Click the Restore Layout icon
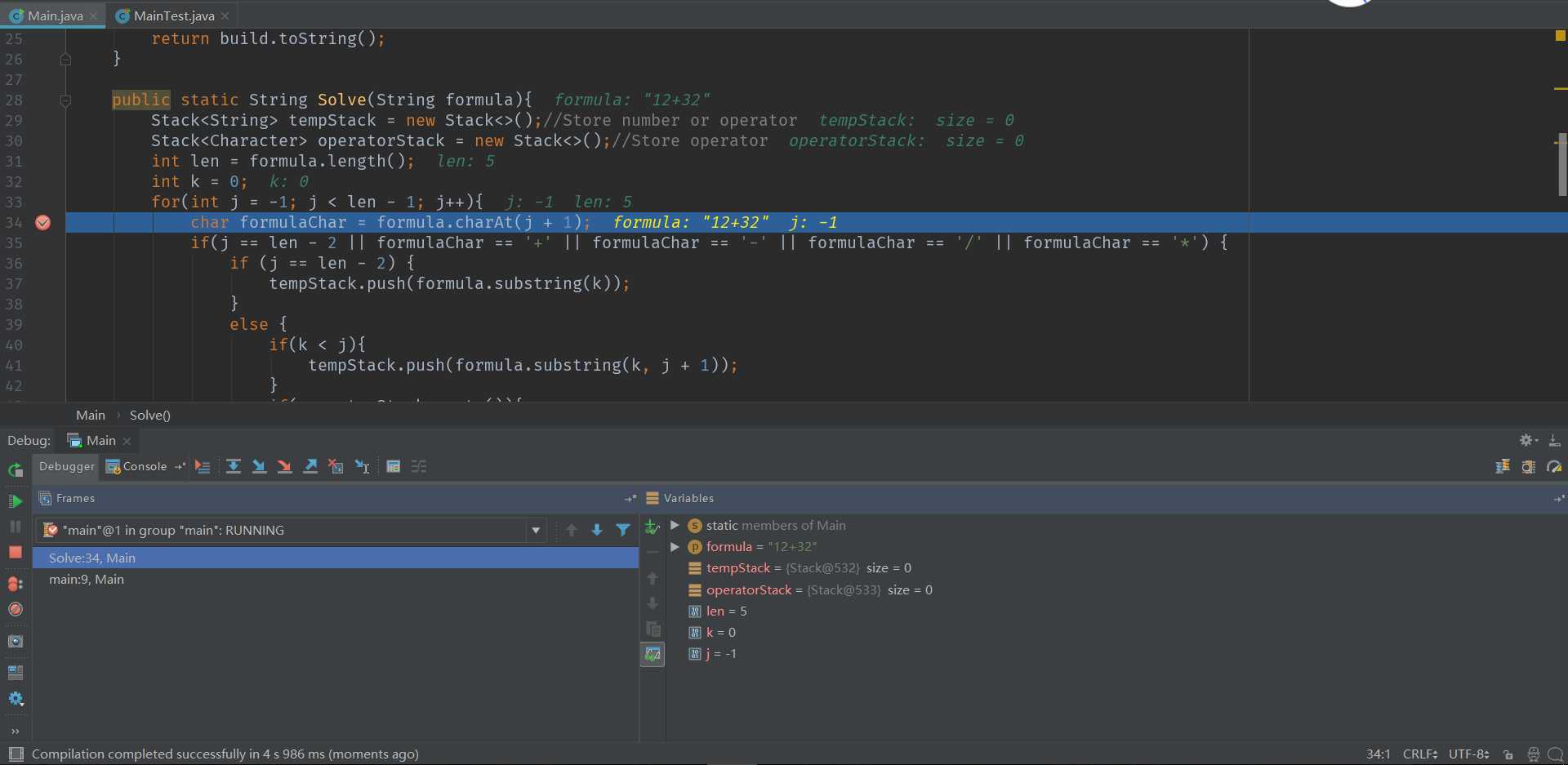This screenshot has width=1568, height=765. click(16, 672)
